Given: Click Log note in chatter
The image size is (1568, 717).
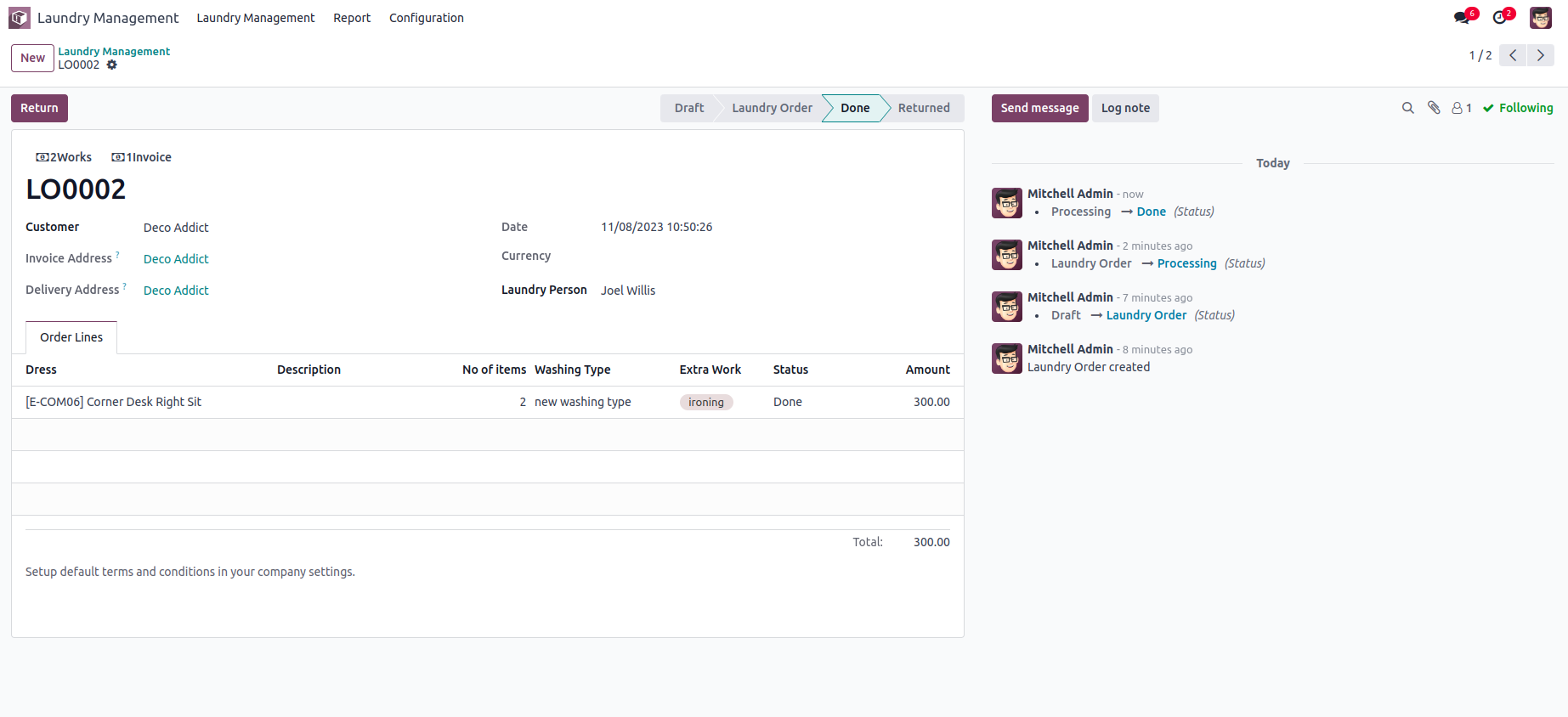Looking at the screenshot, I should 1125,108.
